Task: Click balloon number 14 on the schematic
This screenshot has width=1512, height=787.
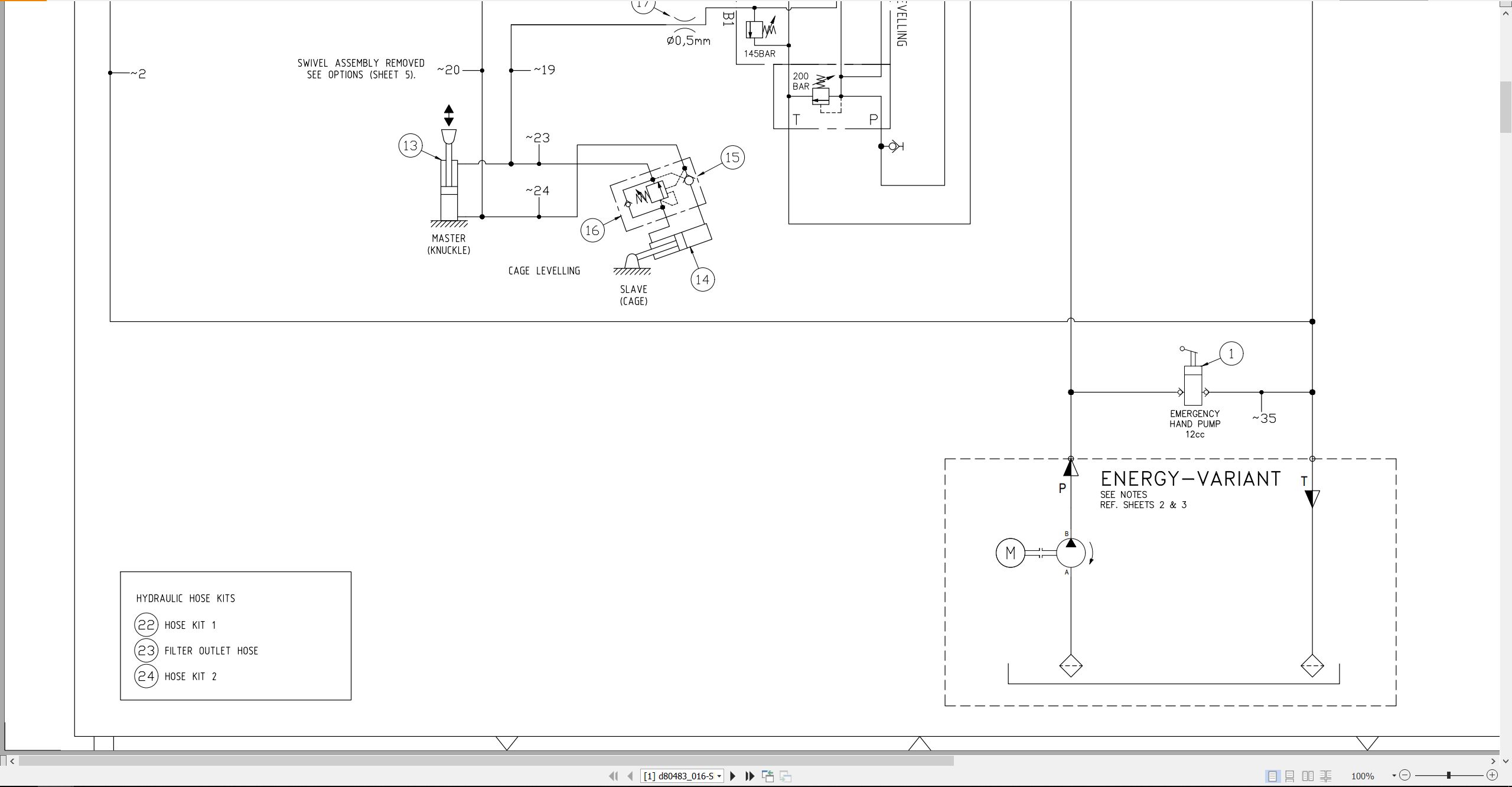Action: point(702,279)
